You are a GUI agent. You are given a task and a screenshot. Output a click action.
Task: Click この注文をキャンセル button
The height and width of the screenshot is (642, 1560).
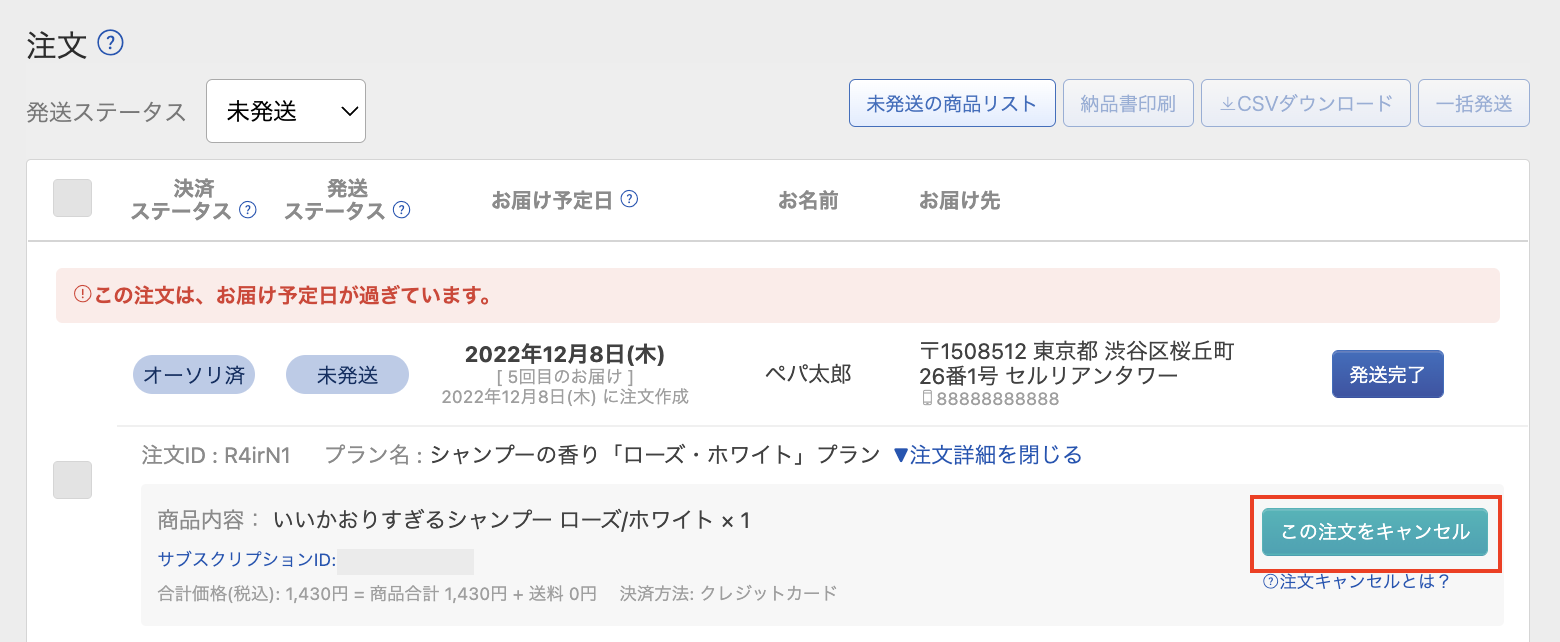1375,532
